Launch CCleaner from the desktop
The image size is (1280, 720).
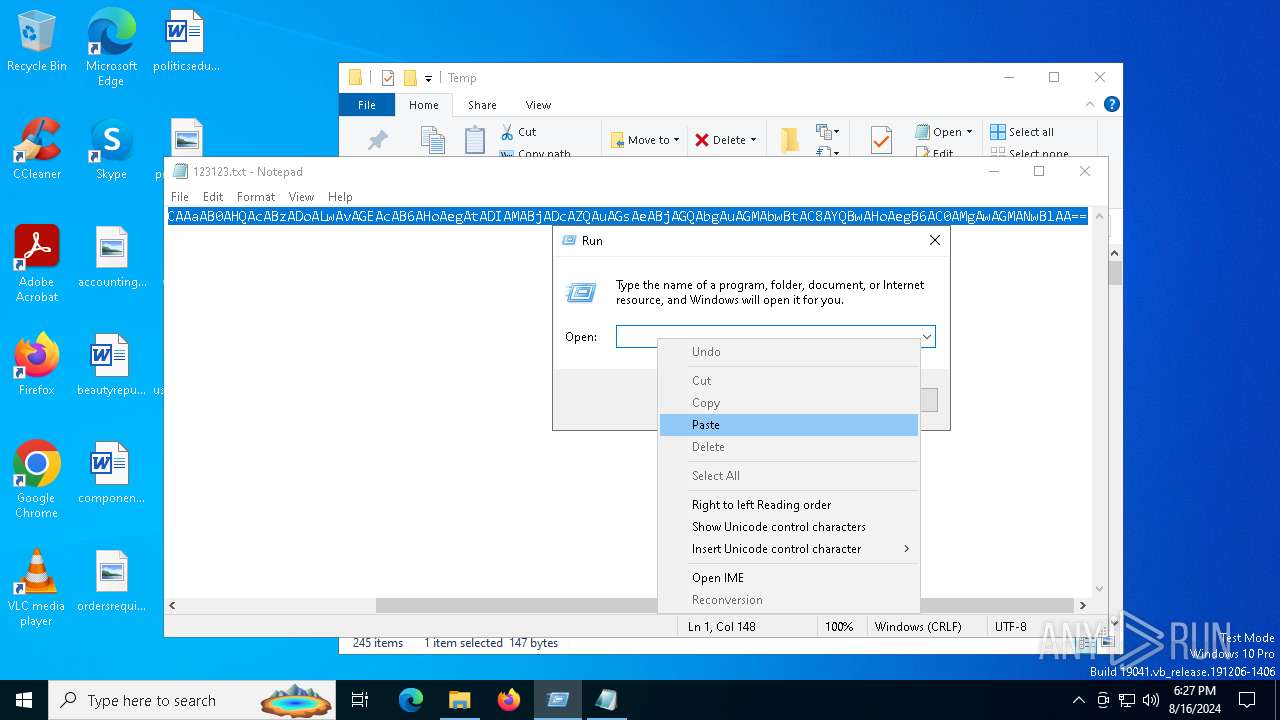pyautogui.click(x=37, y=150)
